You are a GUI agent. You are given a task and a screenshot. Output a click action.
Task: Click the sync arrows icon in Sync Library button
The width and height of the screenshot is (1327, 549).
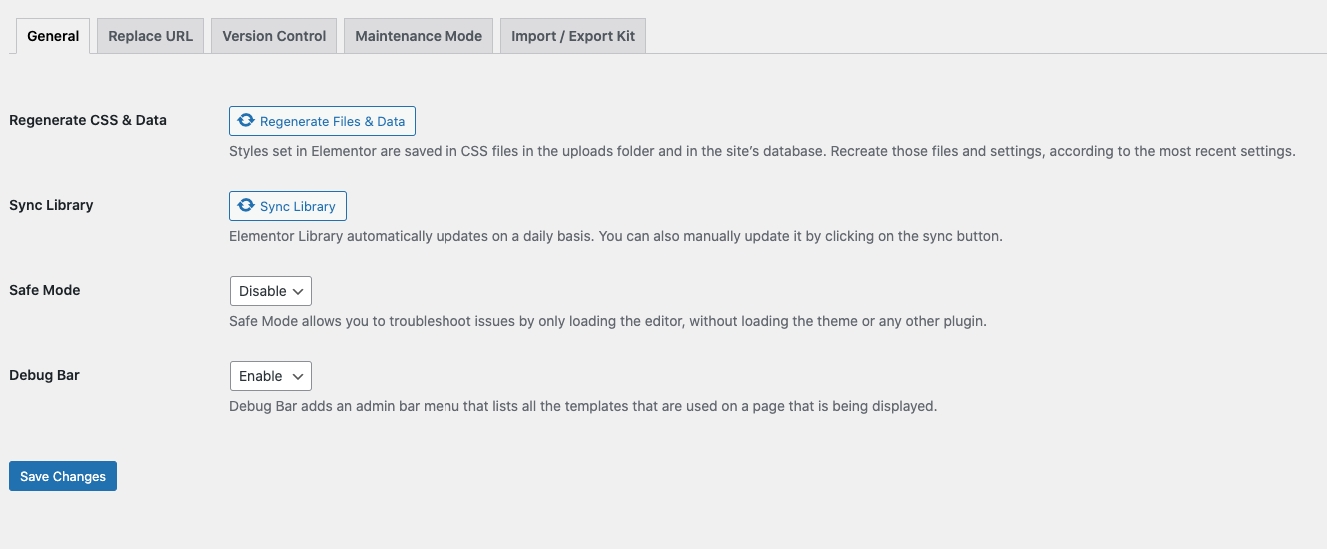coord(246,206)
